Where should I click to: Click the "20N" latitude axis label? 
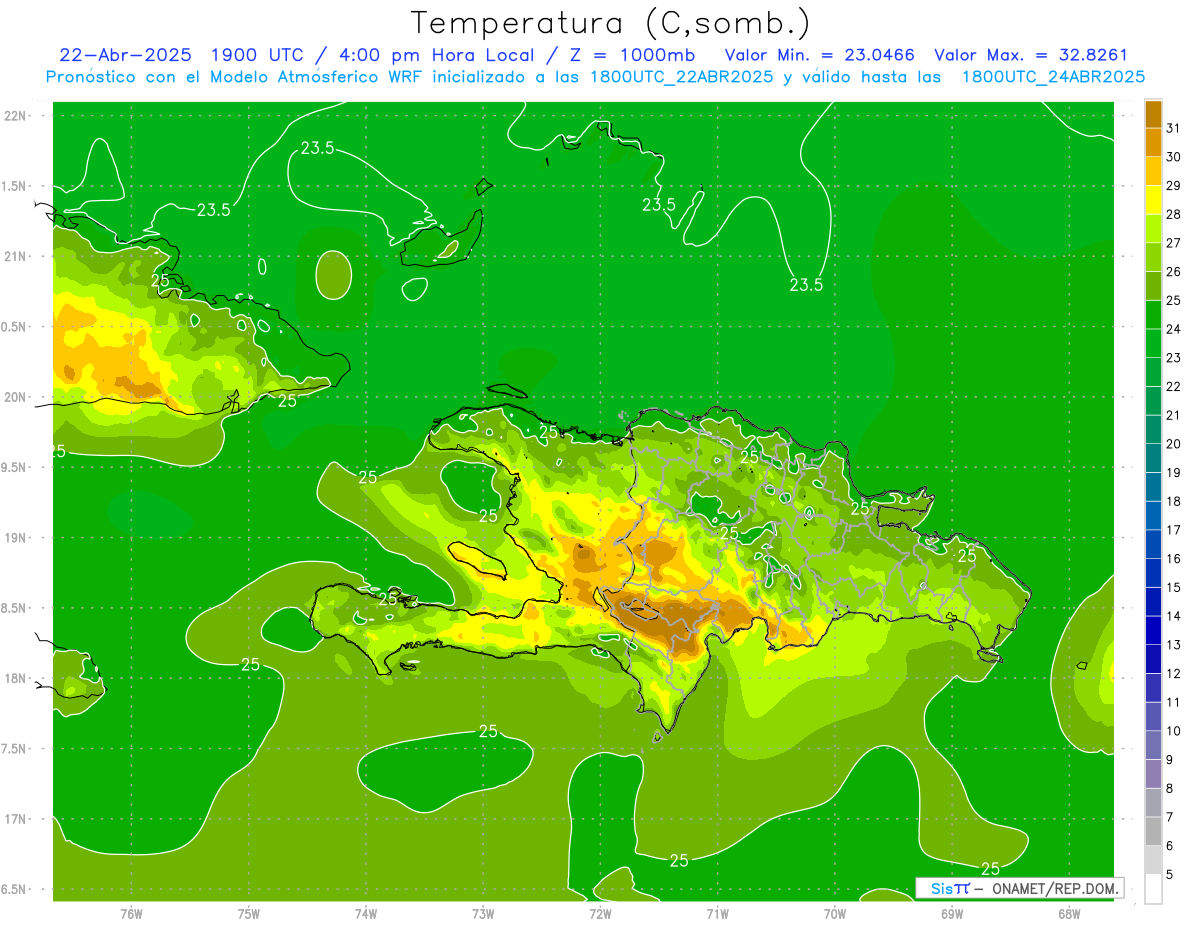(x=14, y=397)
